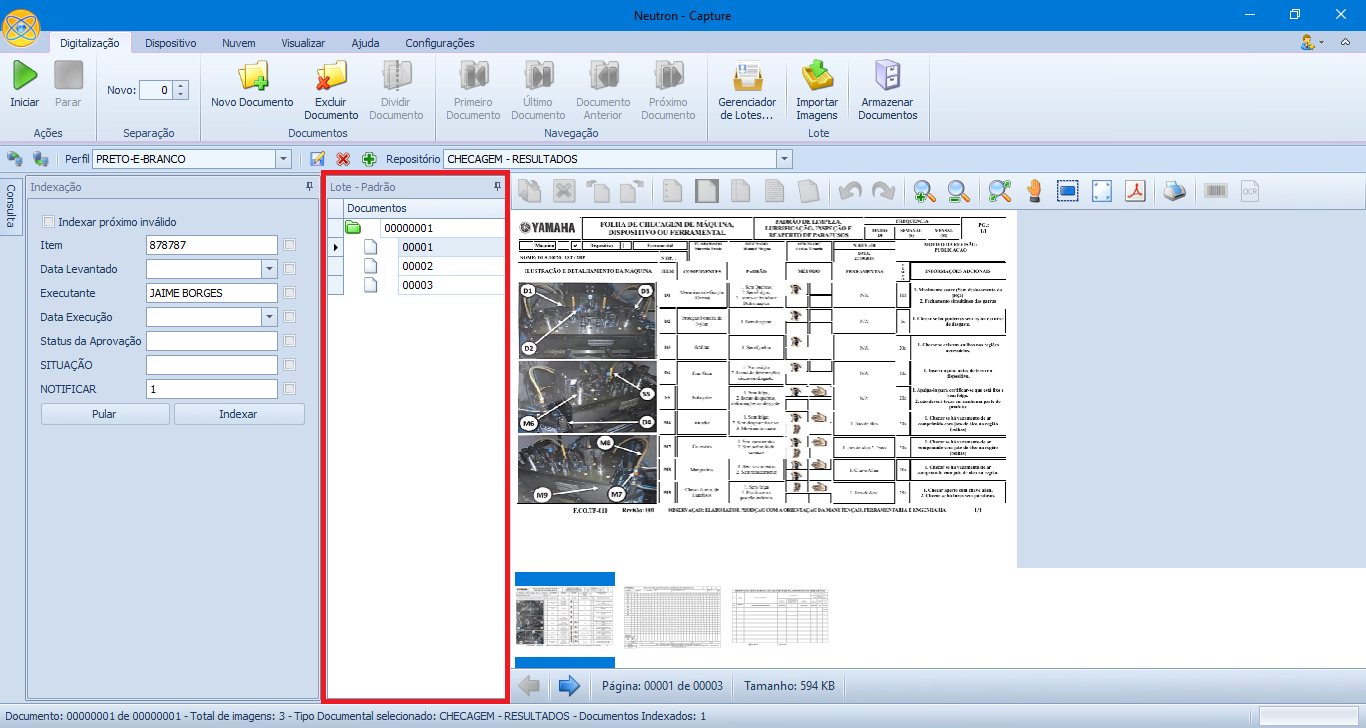Image resolution: width=1366 pixels, height=728 pixels.
Task: Open the Data Levantado date dropdown
Action: coord(269,269)
